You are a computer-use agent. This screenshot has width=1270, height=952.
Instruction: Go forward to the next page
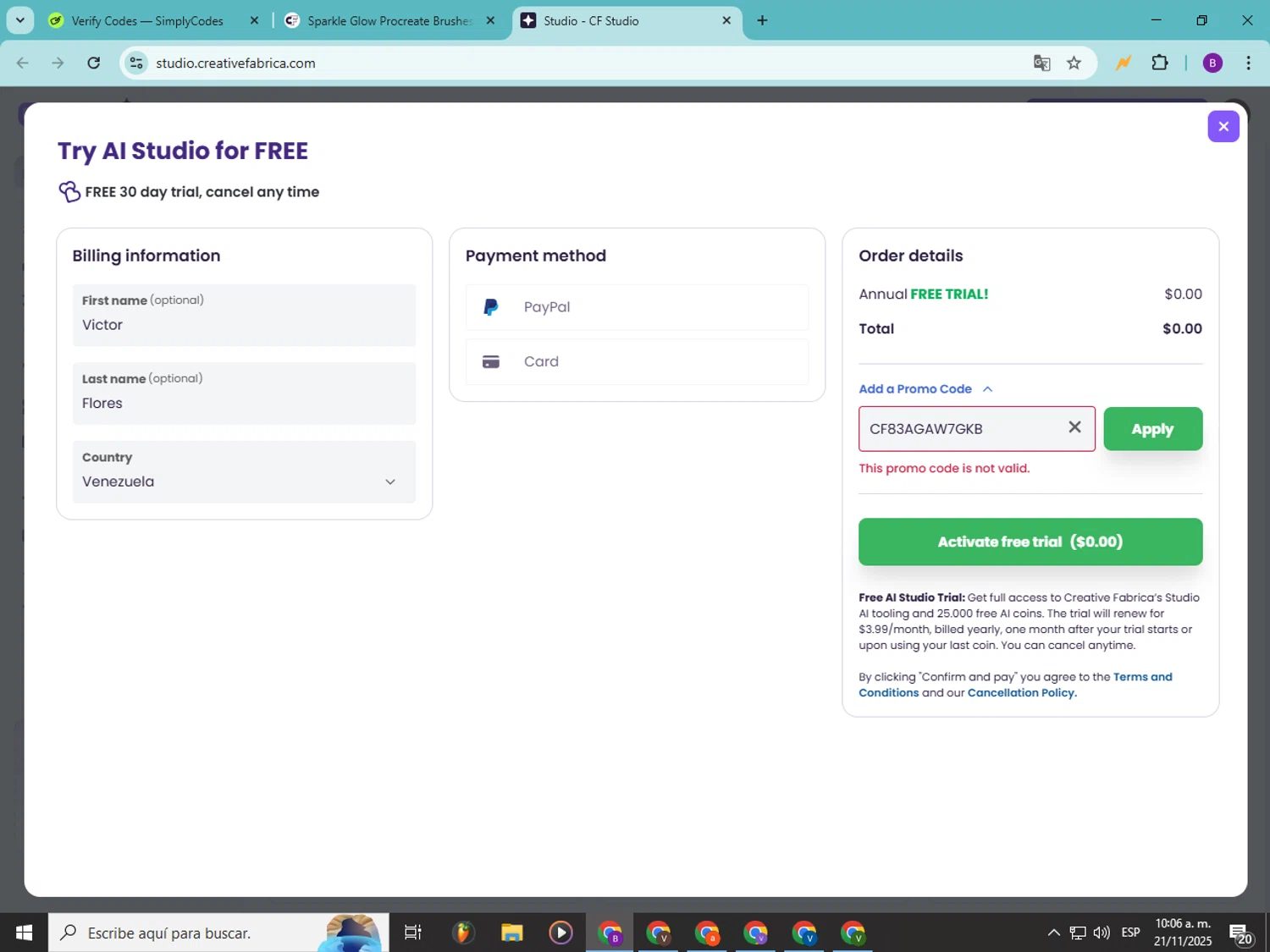pos(58,63)
